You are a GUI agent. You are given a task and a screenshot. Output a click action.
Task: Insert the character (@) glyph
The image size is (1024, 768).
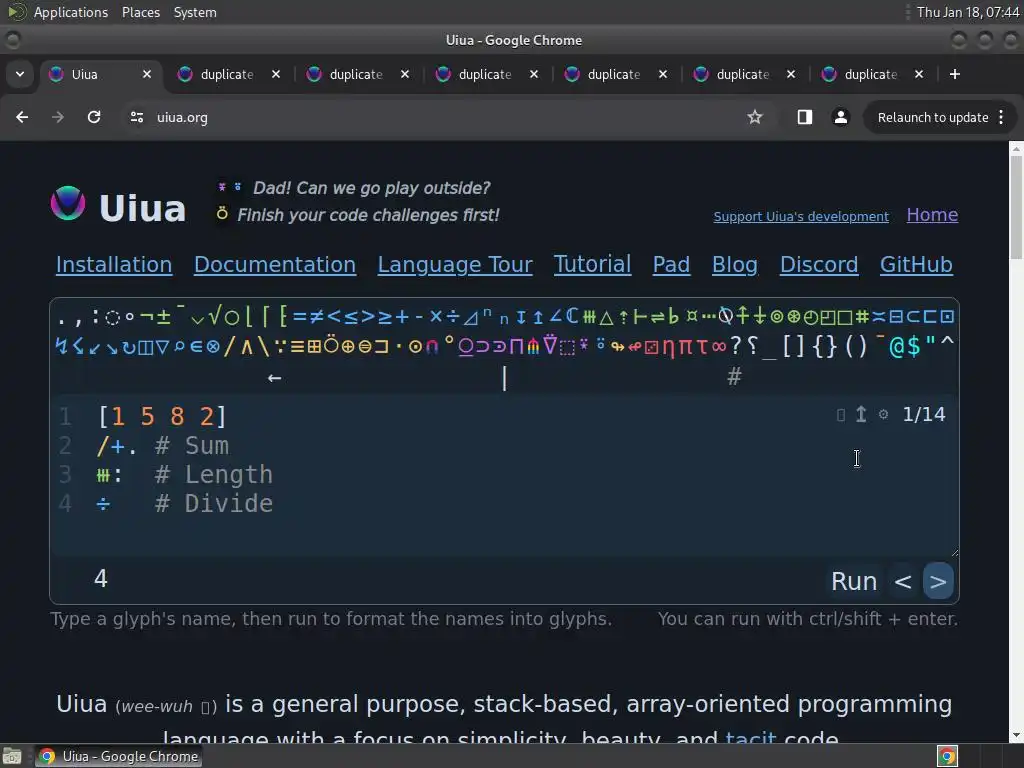click(x=897, y=345)
